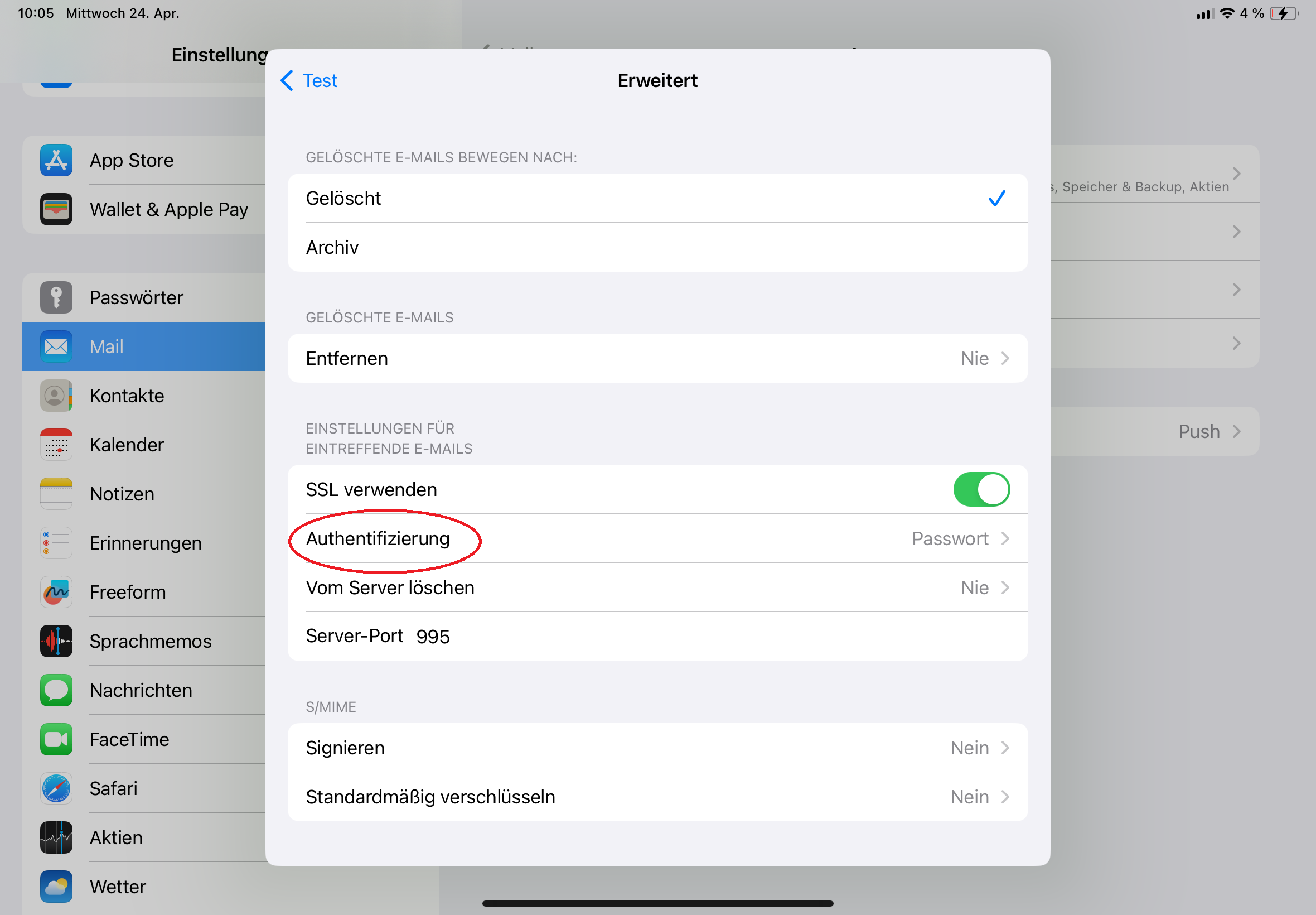Open Entfernen setting showing Nie
The image size is (1316, 915).
click(657, 358)
